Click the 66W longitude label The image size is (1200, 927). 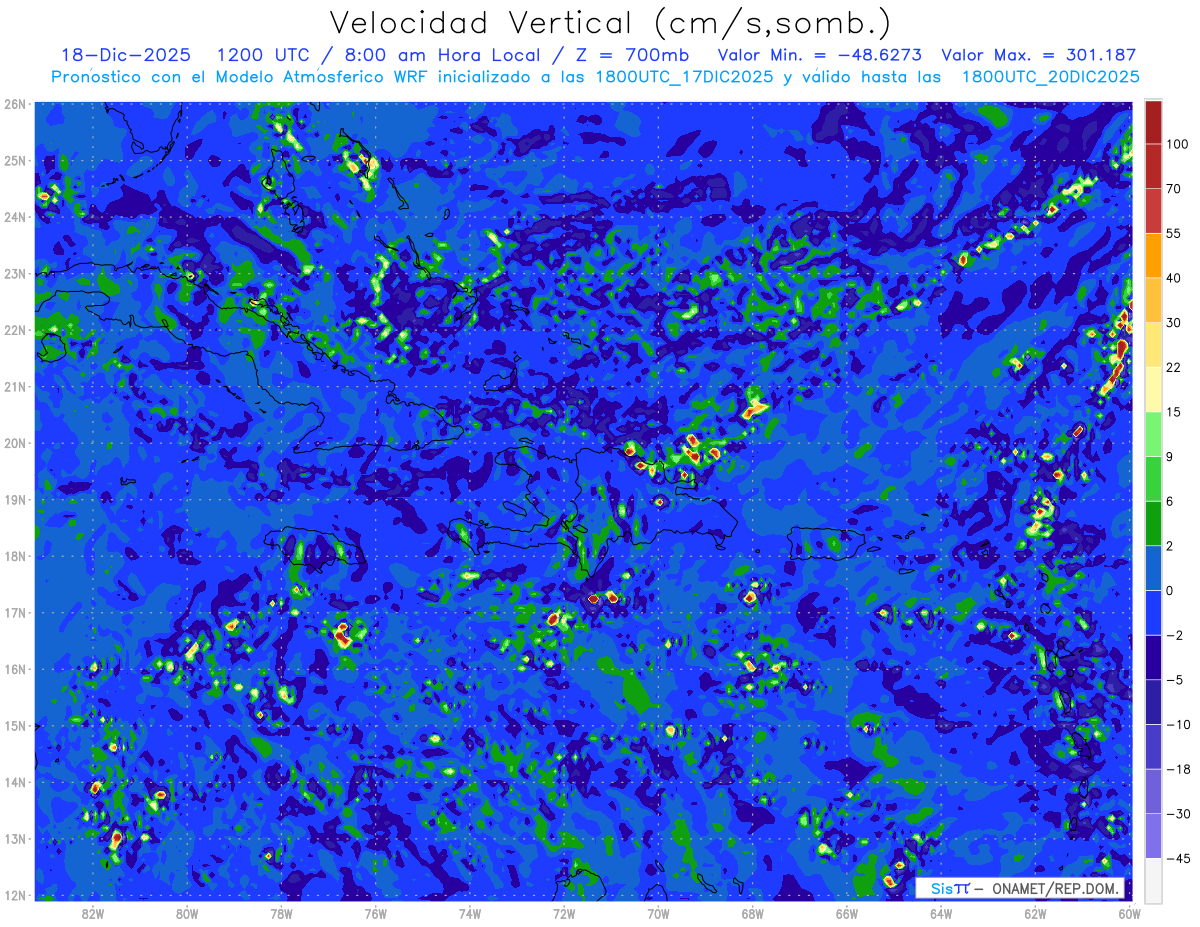point(847,914)
